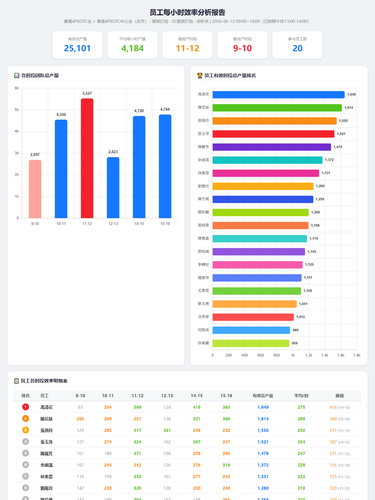This screenshot has width=375, height=500.
Task: Select the 4,184 average hourly output card
Action: [x=132, y=45]
